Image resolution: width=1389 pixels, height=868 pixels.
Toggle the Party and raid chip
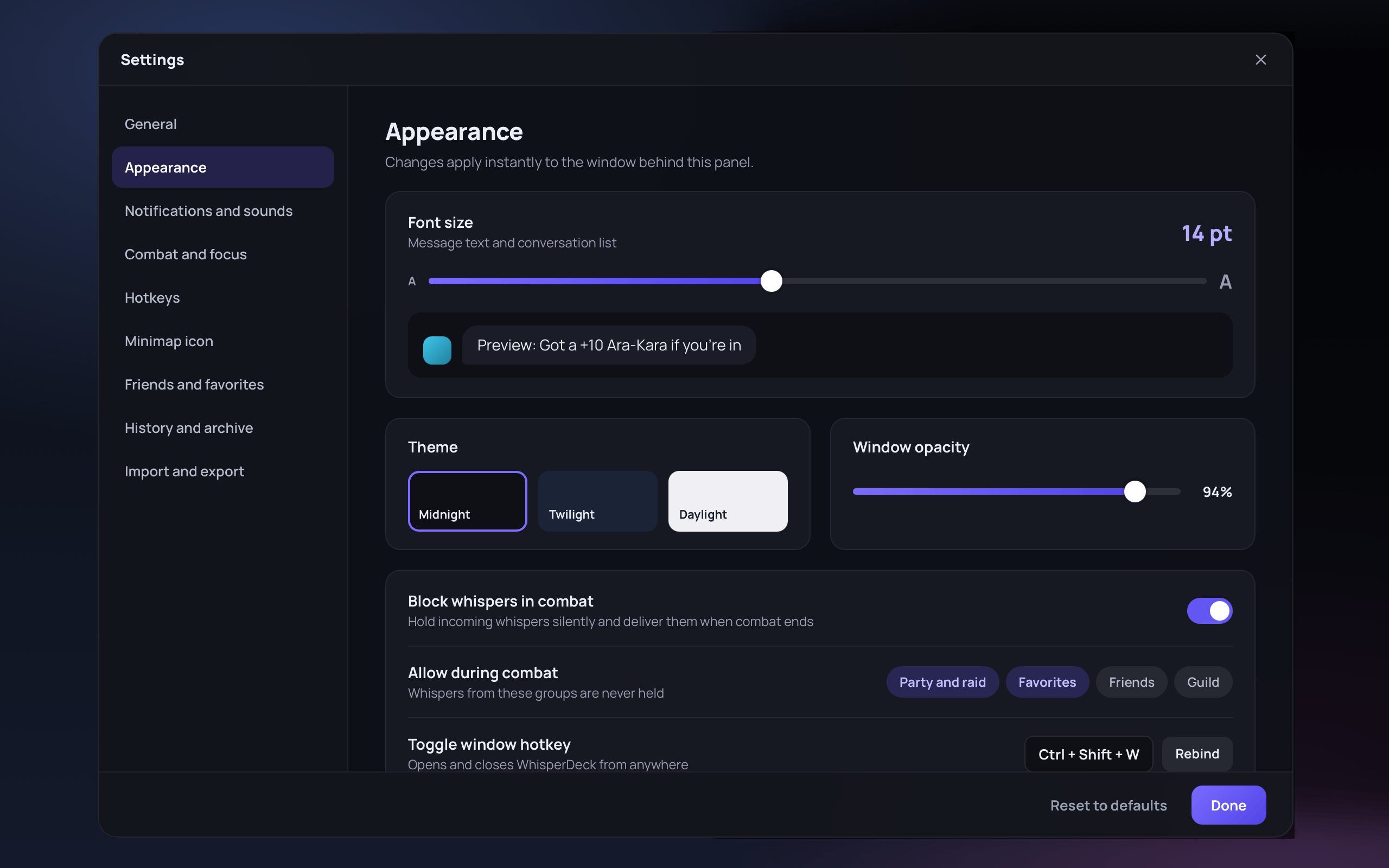click(x=942, y=682)
